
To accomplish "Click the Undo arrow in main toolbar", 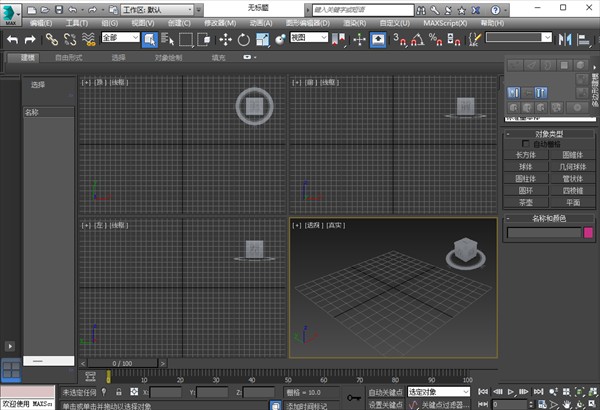I will coord(12,39).
